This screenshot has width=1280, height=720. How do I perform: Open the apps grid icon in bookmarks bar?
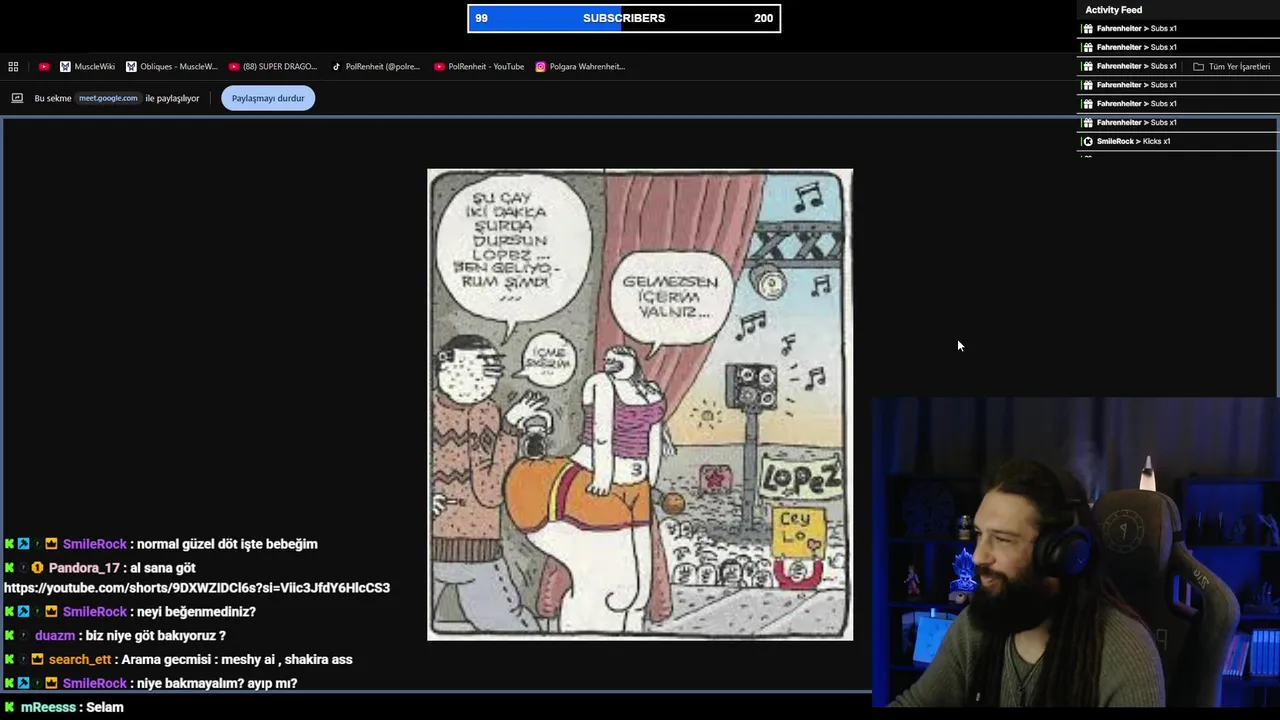13,67
